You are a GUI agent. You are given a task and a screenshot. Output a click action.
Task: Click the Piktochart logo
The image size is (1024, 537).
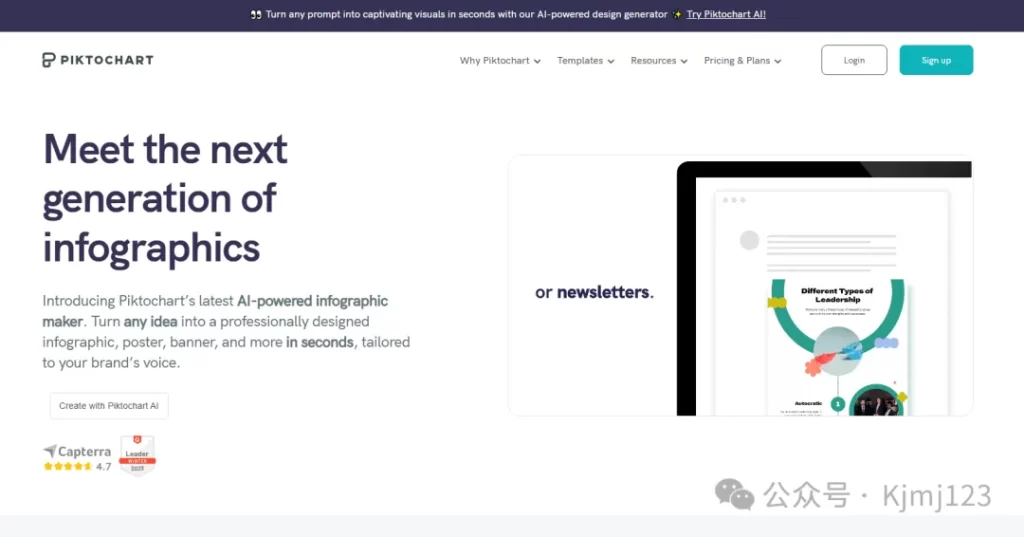(x=98, y=60)
